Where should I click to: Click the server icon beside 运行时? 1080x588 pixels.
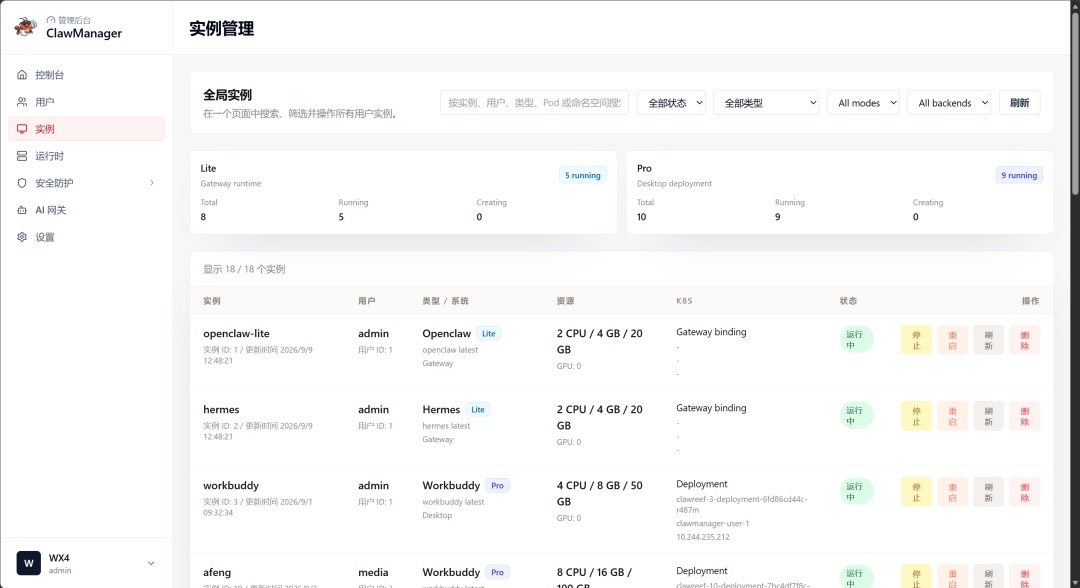[x=22, y=156]
